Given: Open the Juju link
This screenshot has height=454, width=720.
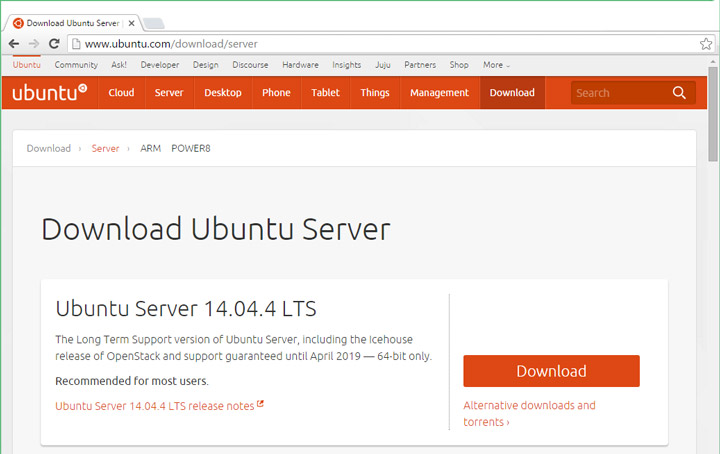Looking at the screenshot, I should click(x=382, y=65).
